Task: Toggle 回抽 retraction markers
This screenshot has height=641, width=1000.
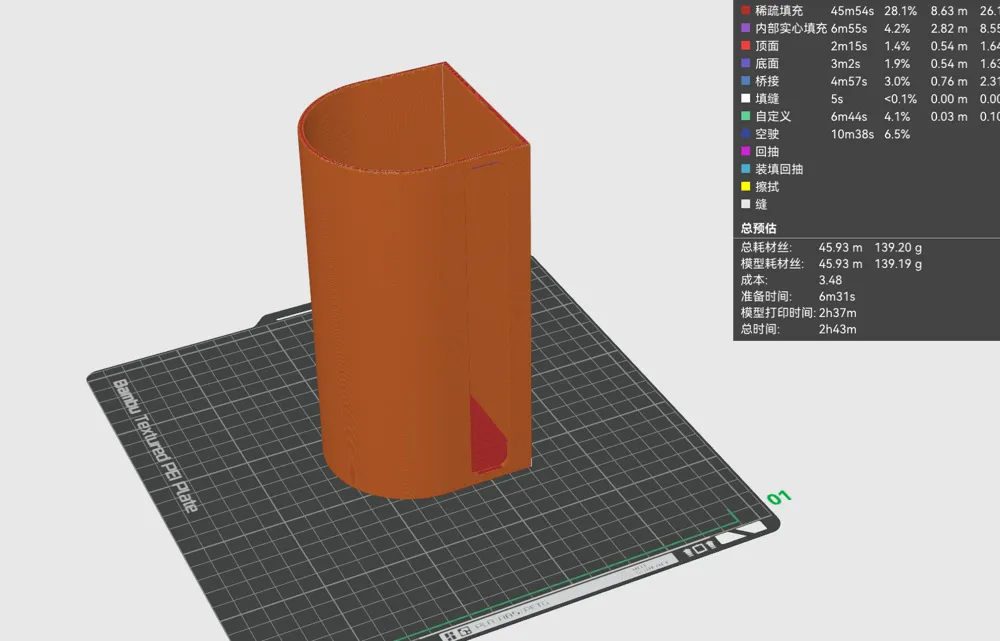Action: point(746,151)
